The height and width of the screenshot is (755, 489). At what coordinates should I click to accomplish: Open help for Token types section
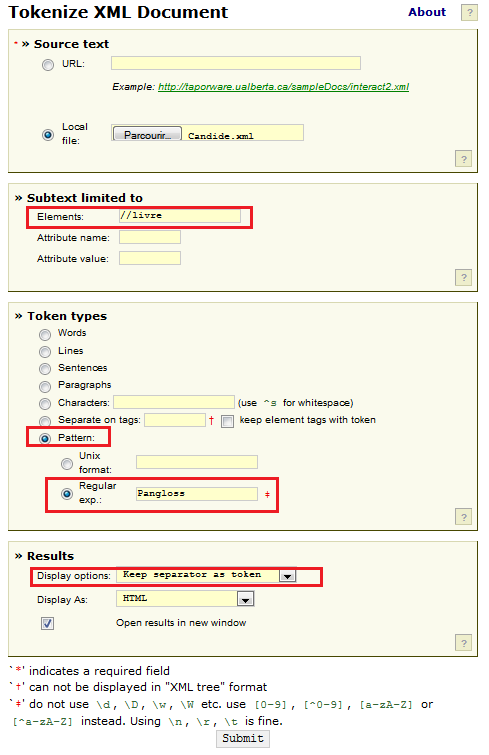click(x=463, y=517)
